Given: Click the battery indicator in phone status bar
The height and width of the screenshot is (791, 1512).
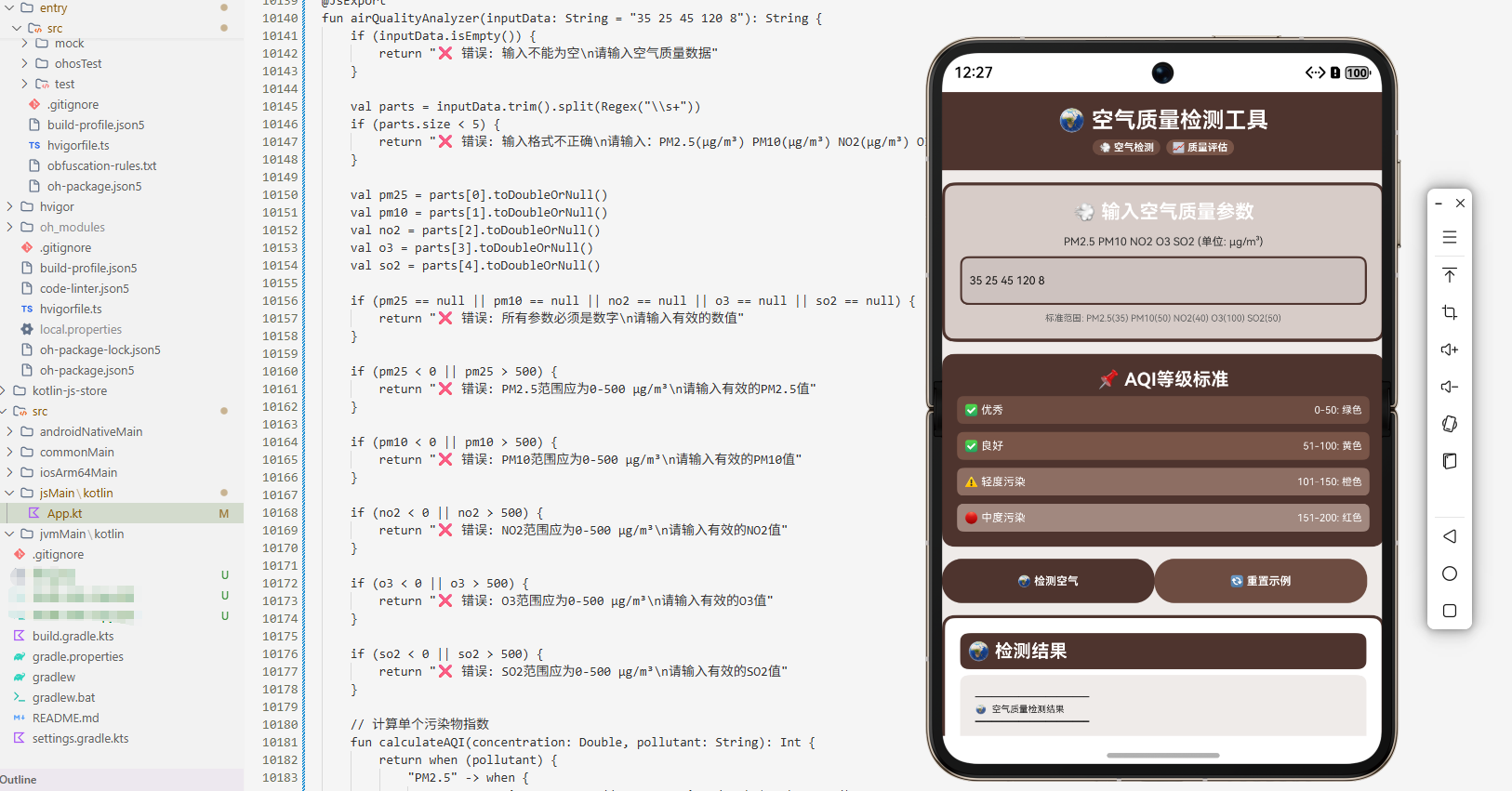Looking at the screenshot, I should 1358,73.
